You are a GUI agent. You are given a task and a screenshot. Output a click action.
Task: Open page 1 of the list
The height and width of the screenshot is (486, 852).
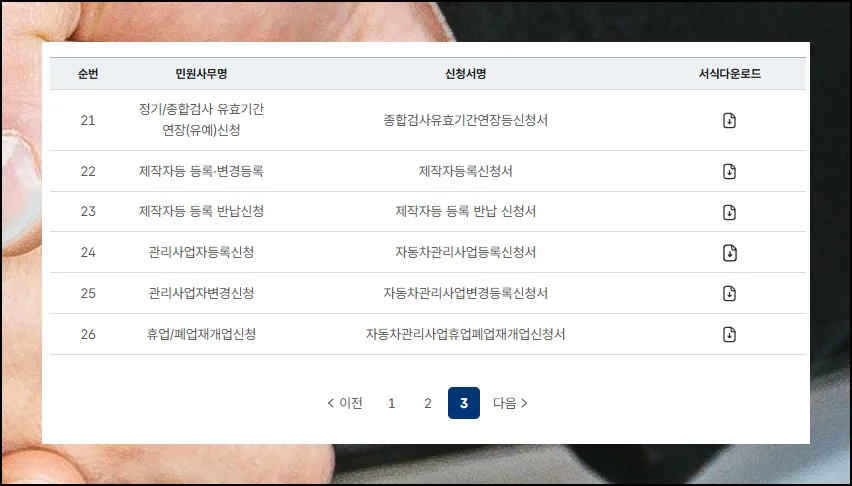(x=391, y=403)
